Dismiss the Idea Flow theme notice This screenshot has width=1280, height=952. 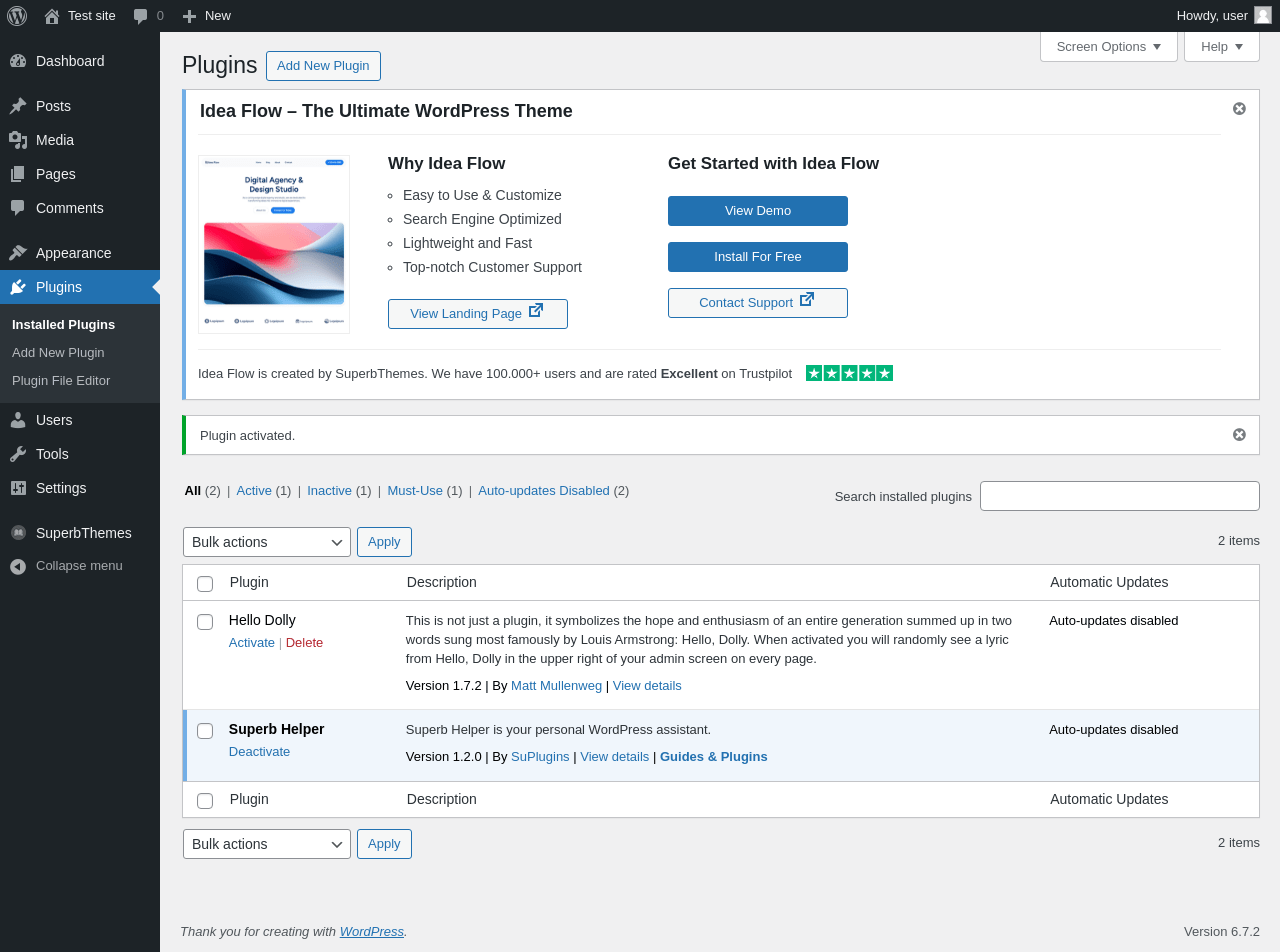pos(1239,108)
